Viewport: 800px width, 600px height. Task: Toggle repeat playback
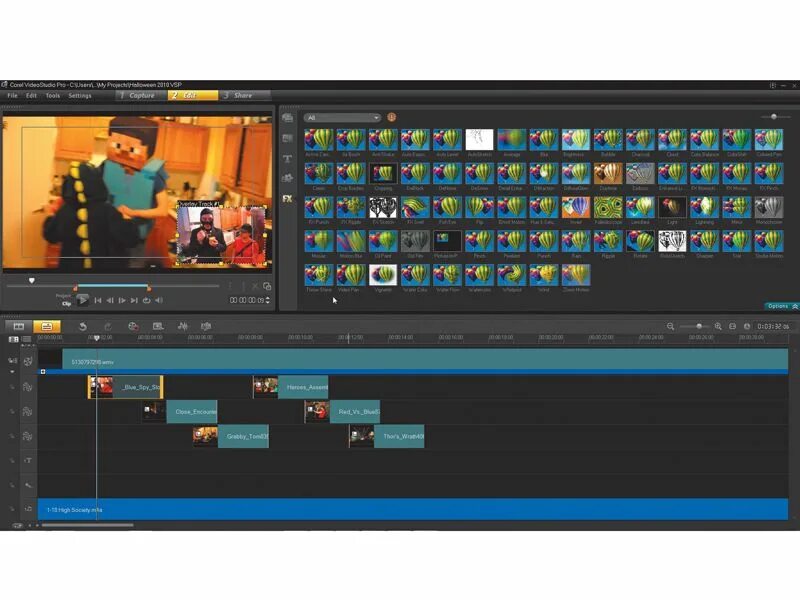tap(146, 301)
